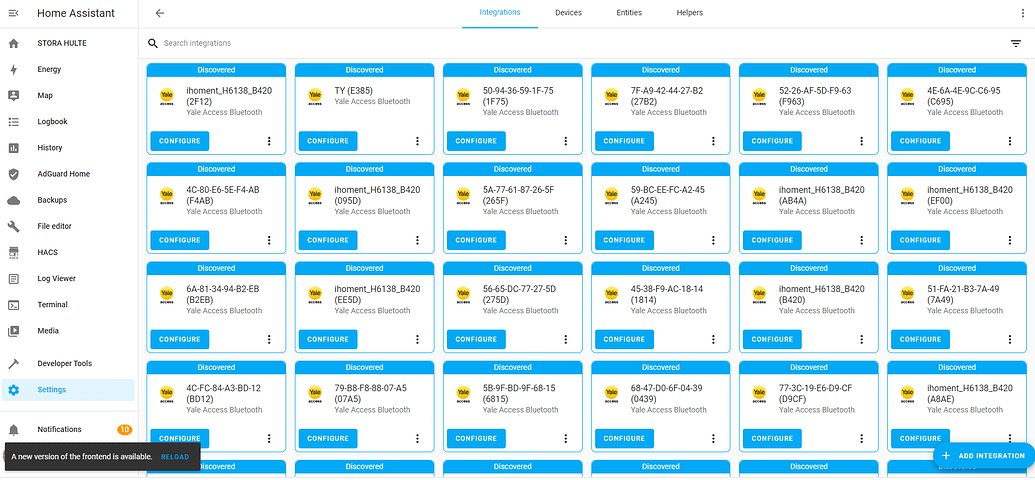Image resolution: width=1035 pixels, height=480 pixels.
Task: Go back using the arrow icon
Action: 159,13
